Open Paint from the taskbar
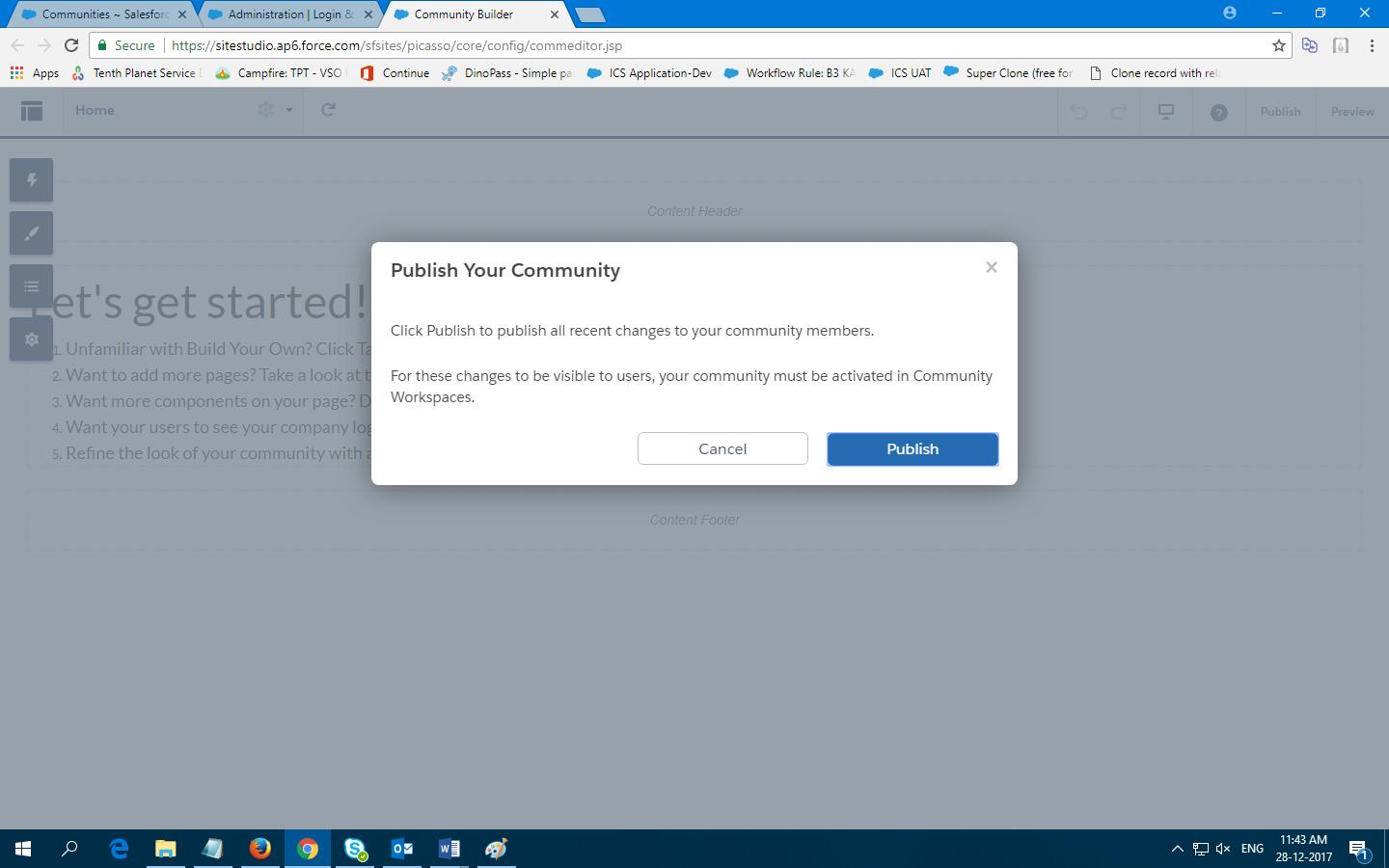Image resolution: width=1389 pixels, height=868 pixels. point(497,849)
